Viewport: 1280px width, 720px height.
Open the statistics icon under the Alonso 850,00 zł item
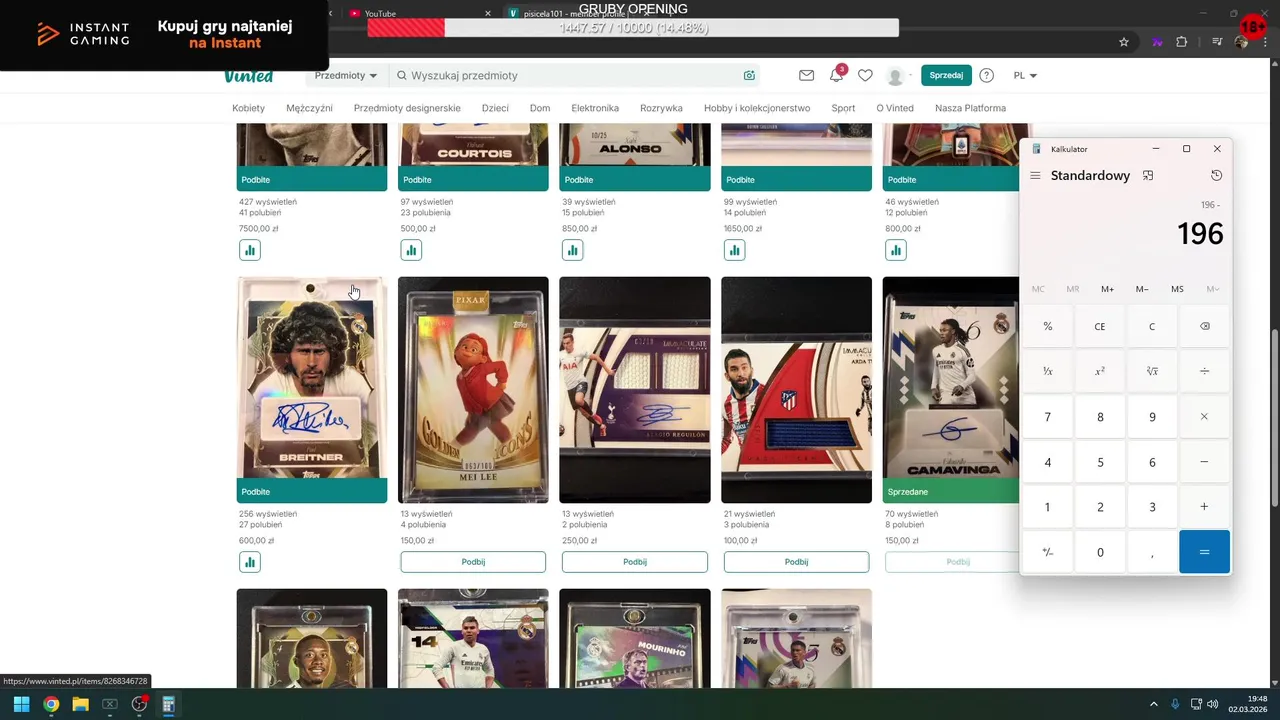(572, 250)
